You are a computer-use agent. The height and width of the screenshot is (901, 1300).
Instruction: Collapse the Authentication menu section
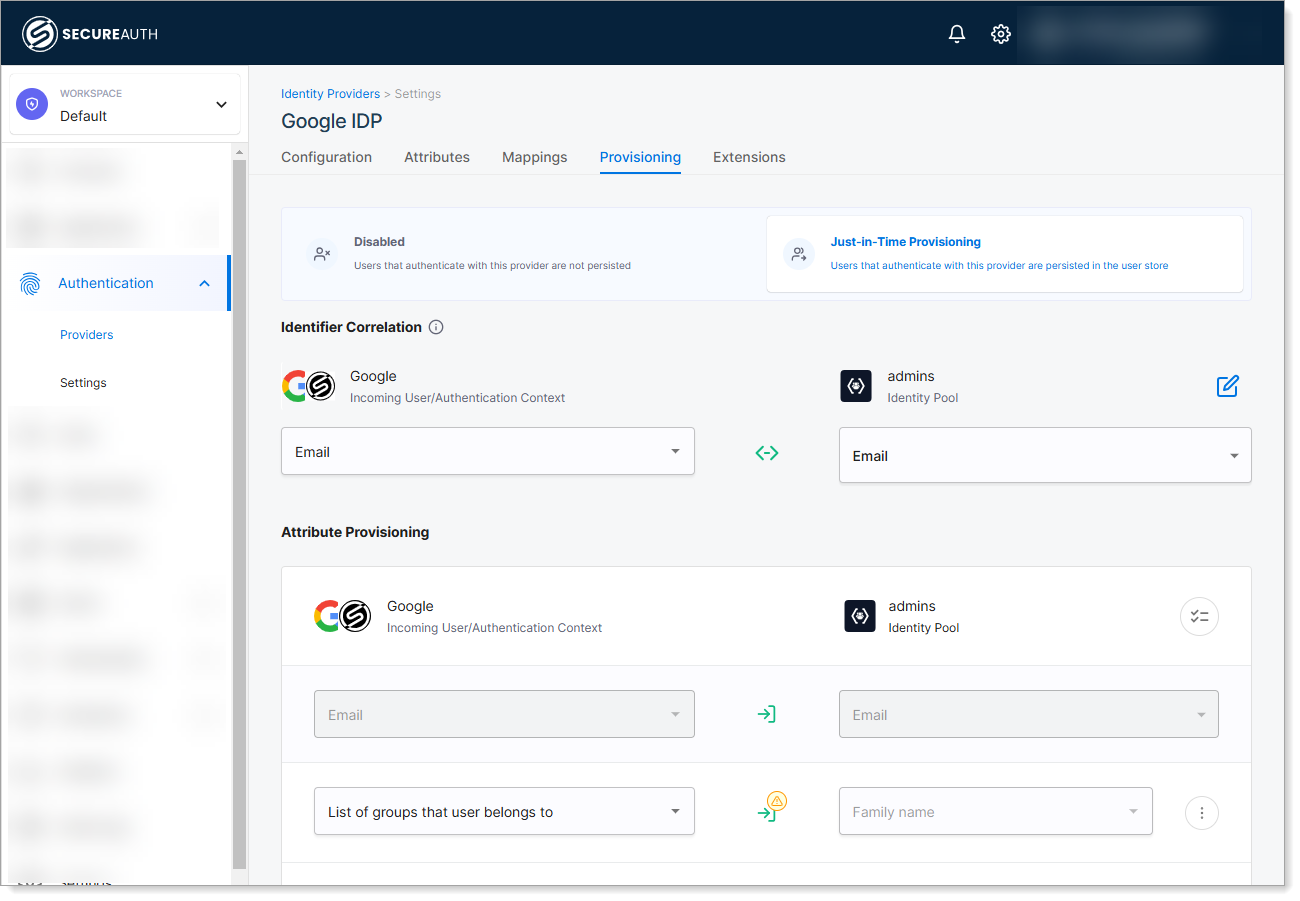(204, 283)
